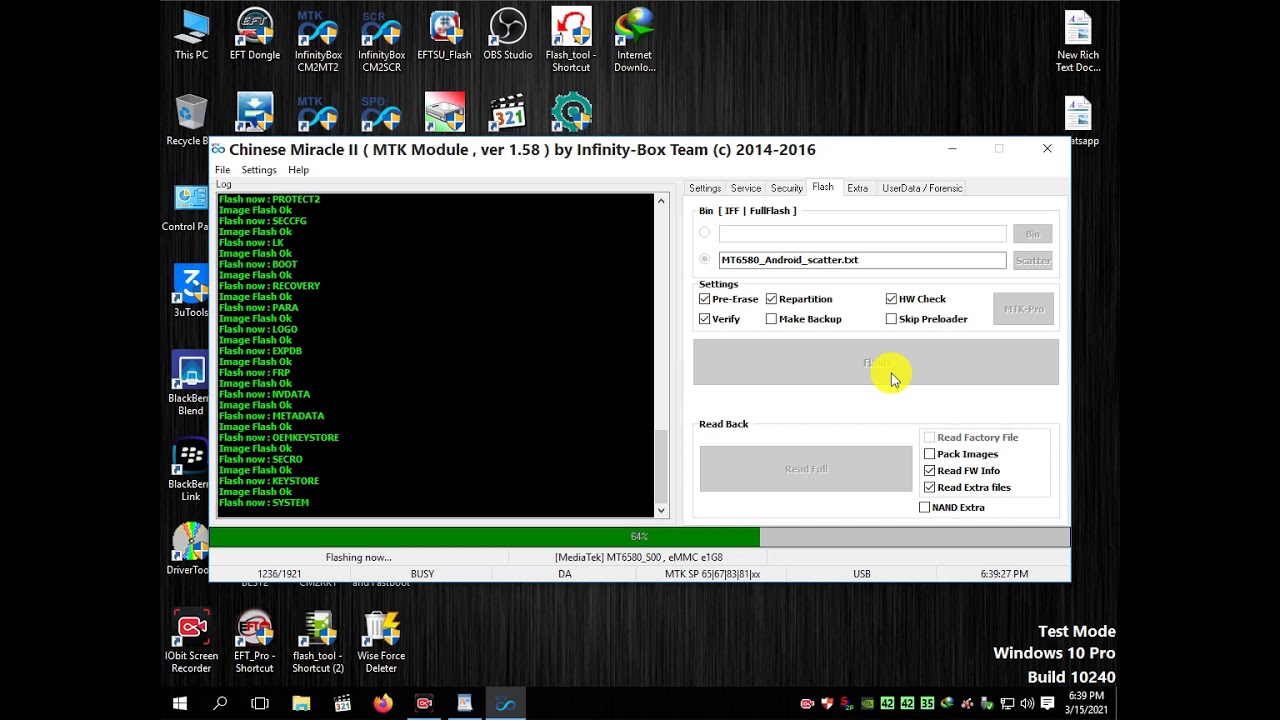Click the Bin browse button
1280x720 pixels.
click(1032, 234)
